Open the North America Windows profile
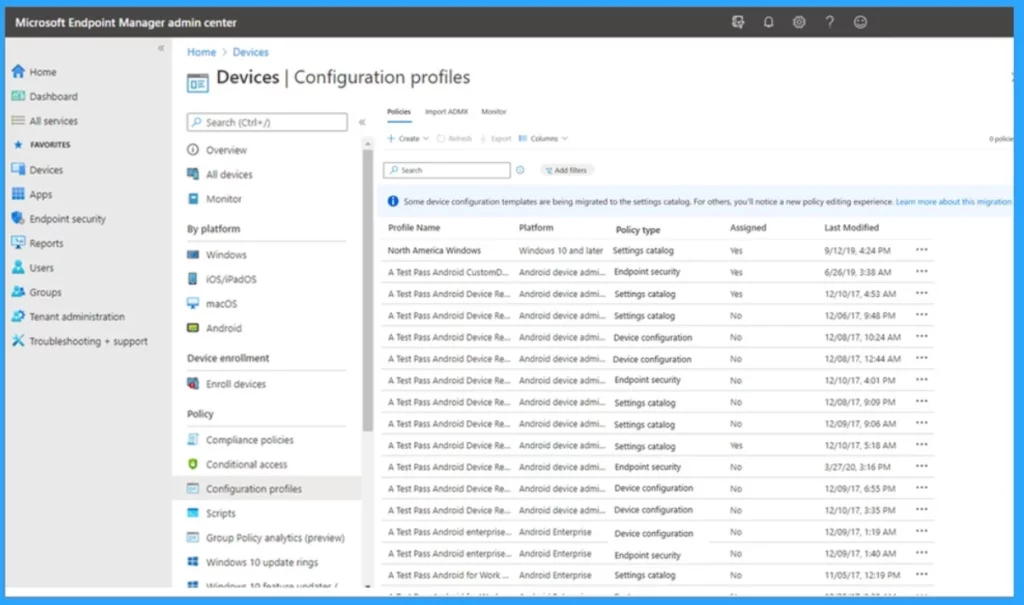The height and width of the screenshot is (605, 1024). (434, 250)
